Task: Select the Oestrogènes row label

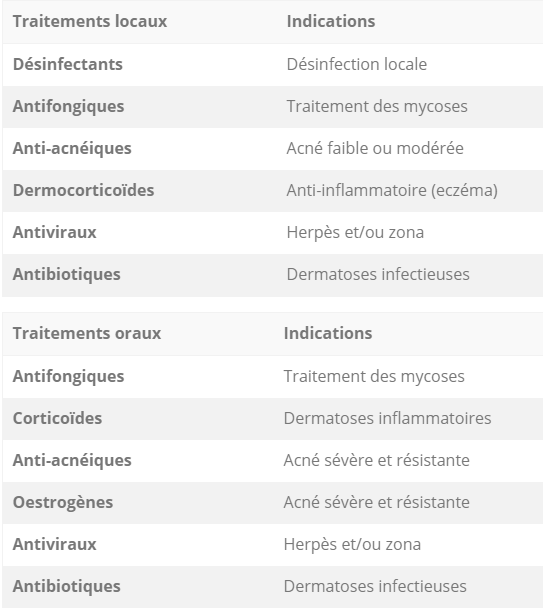Action: click(x=63, y=503)
